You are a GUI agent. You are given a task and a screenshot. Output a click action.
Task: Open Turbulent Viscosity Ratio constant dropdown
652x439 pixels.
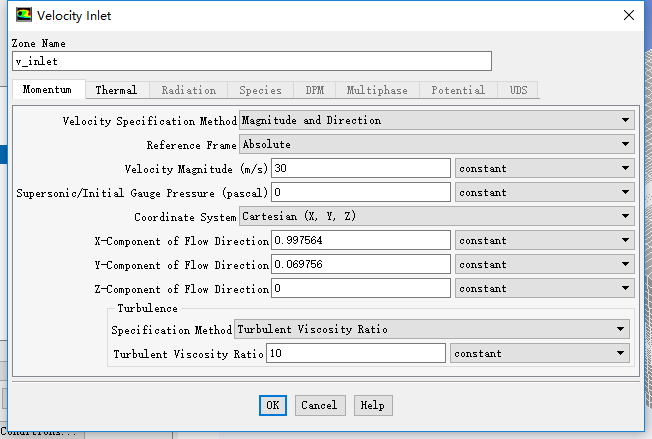pyautogui.click(x=540, y=353)
